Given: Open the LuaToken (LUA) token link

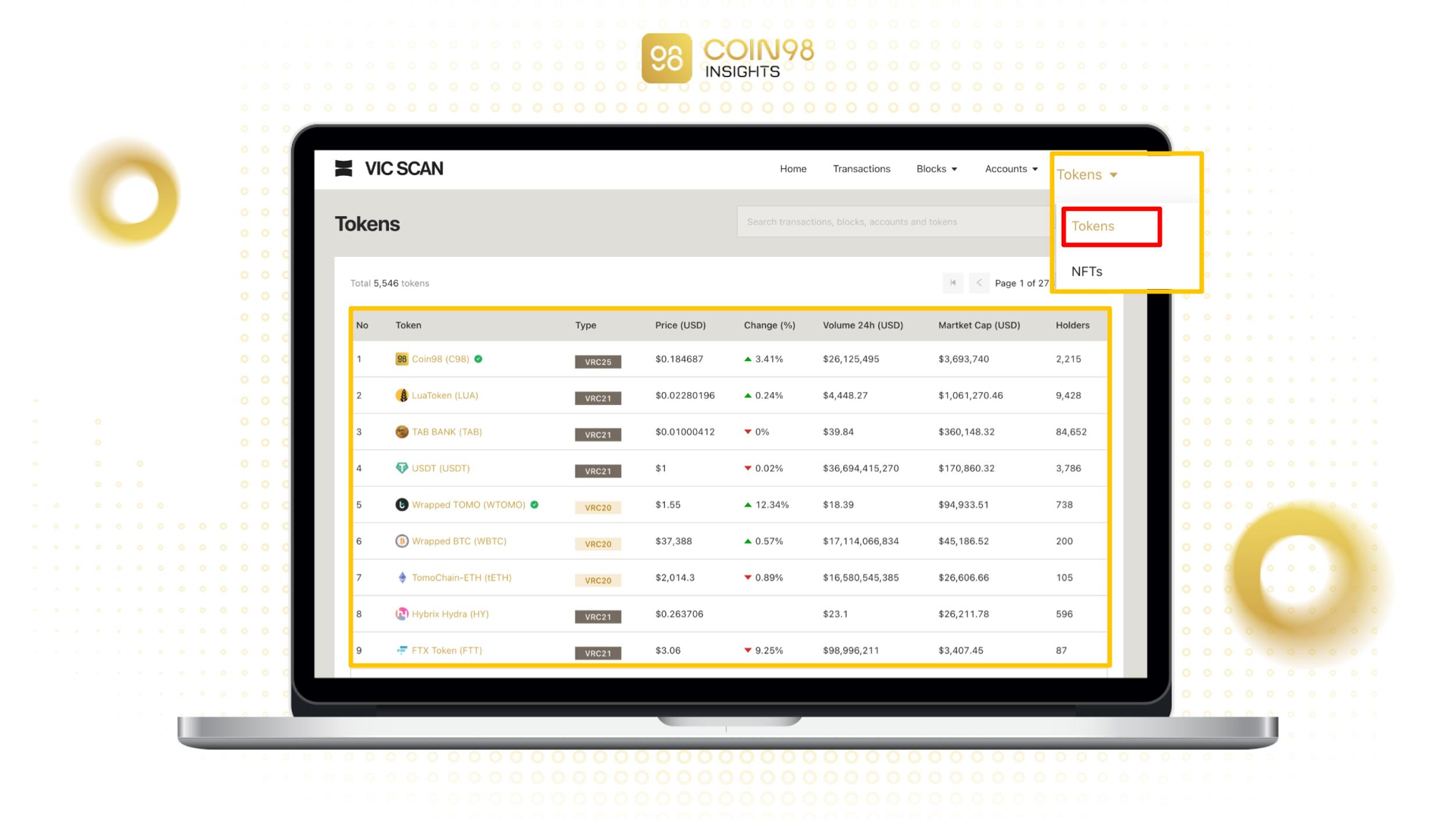Looking at the screenshot, I should (445, 396).
